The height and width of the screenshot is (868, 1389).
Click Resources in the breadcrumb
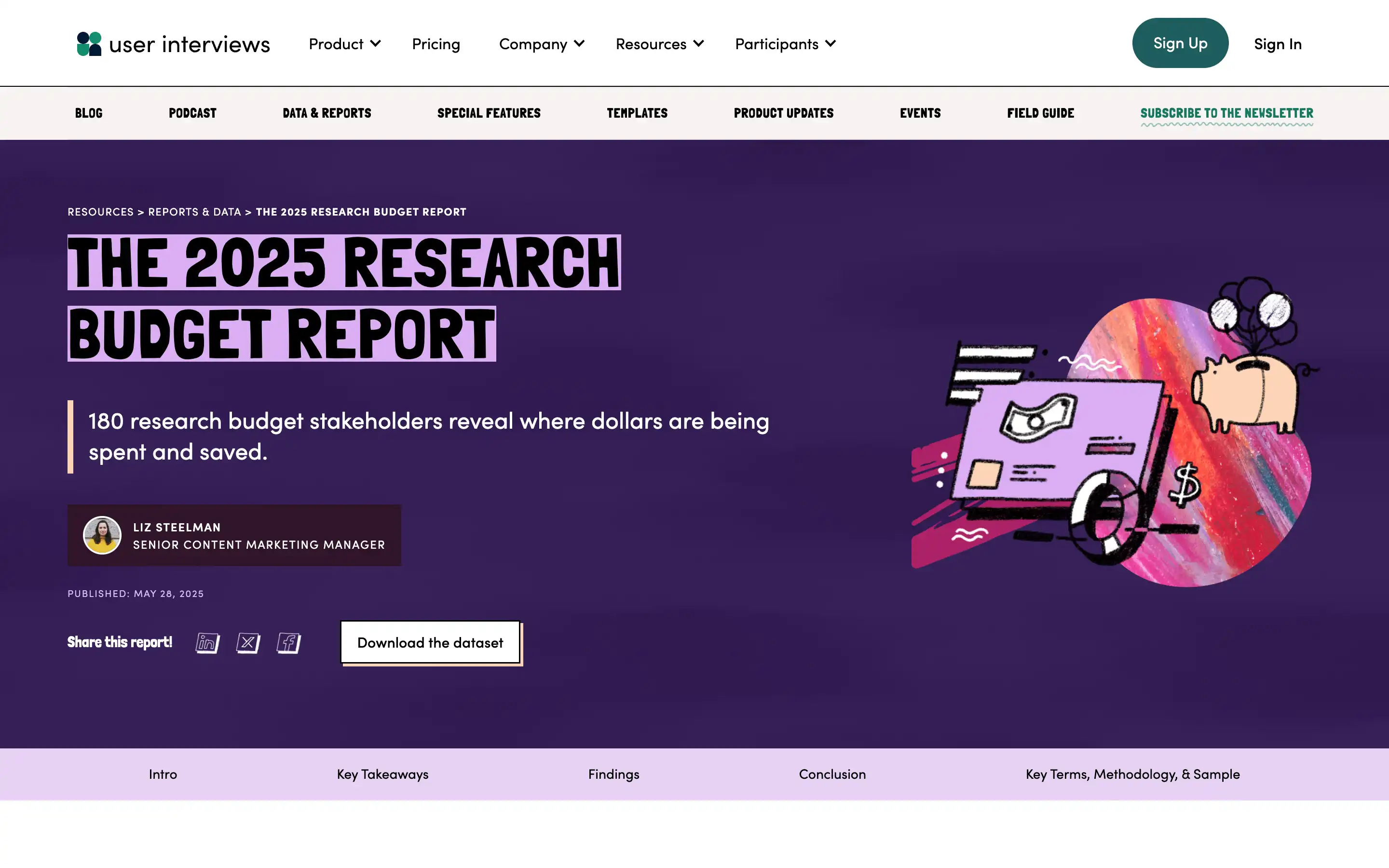point(100,212)
